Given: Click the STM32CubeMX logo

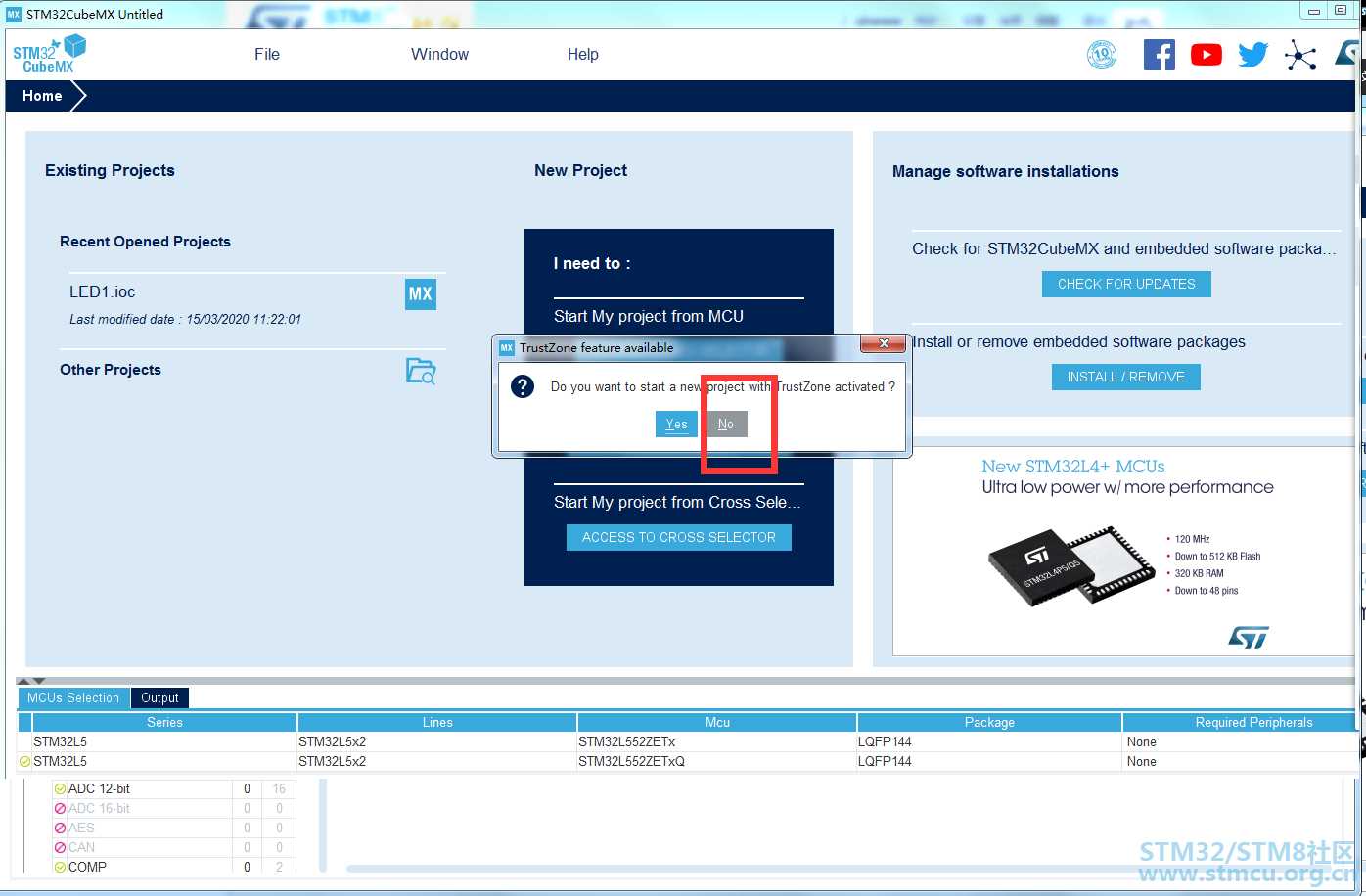Looking at the screenshot, I should click(x=49, y=54).
